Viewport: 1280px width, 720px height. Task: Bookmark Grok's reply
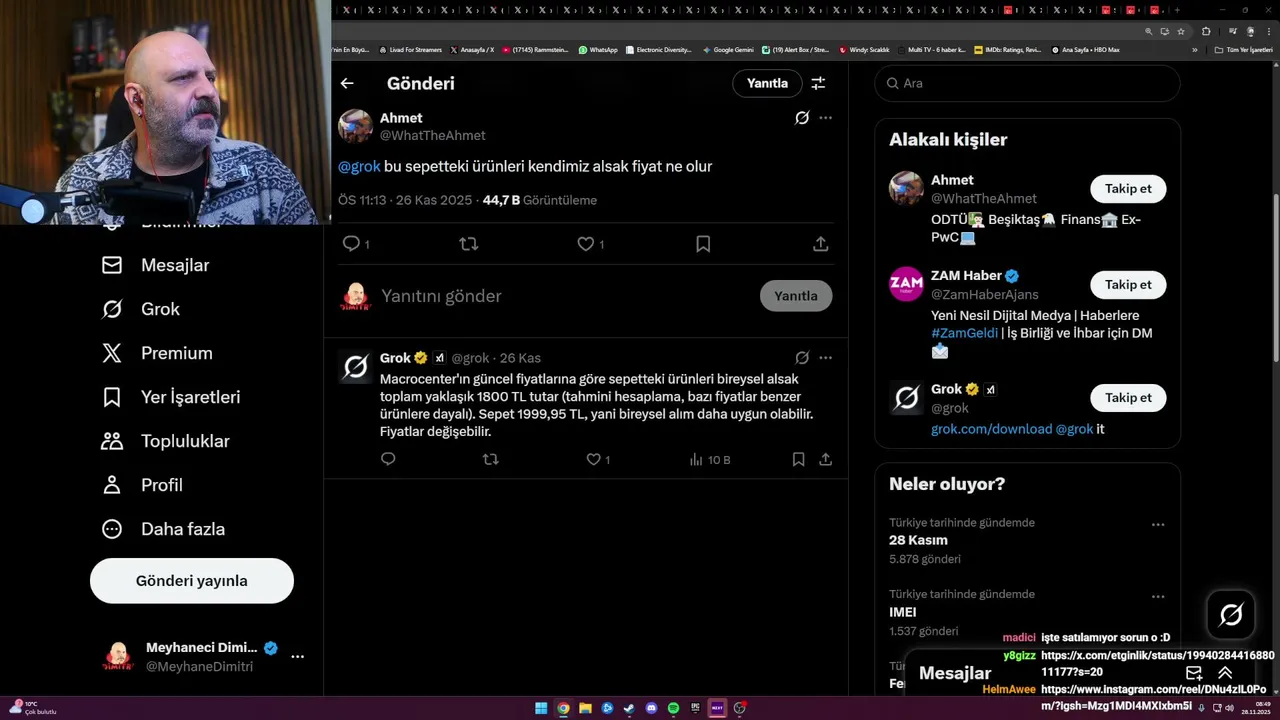798,459
